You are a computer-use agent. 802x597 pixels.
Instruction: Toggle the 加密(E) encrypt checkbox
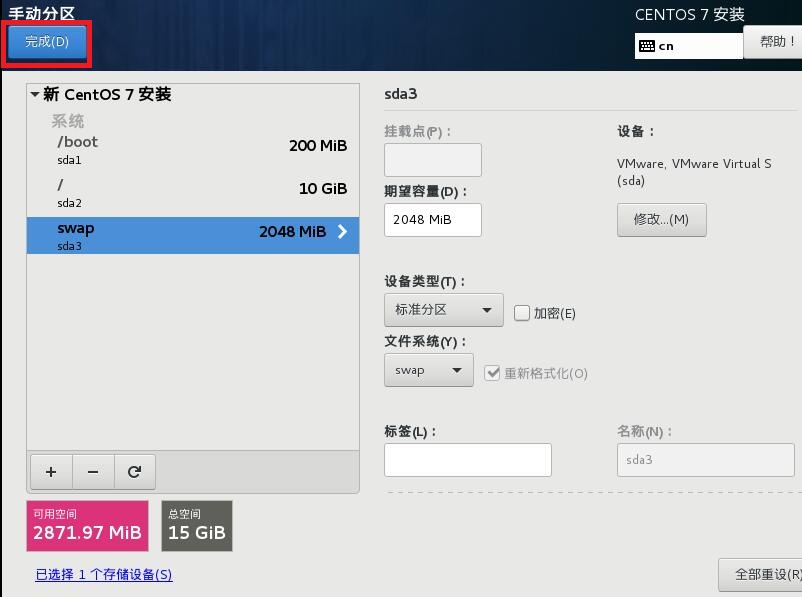(521, 313)
